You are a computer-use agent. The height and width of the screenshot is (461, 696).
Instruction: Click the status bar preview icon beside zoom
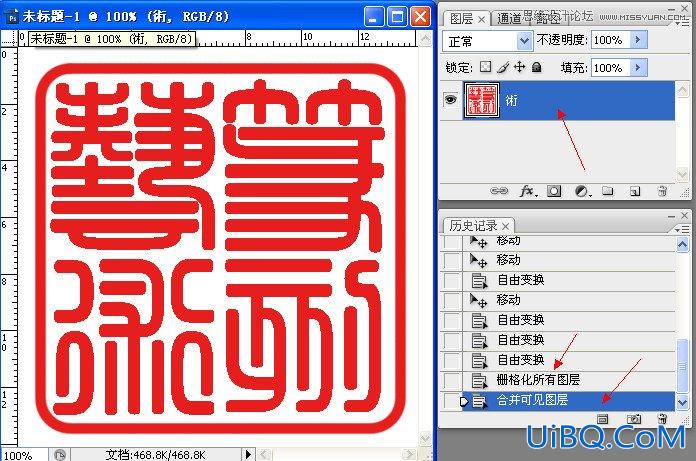tap(59, 455)
